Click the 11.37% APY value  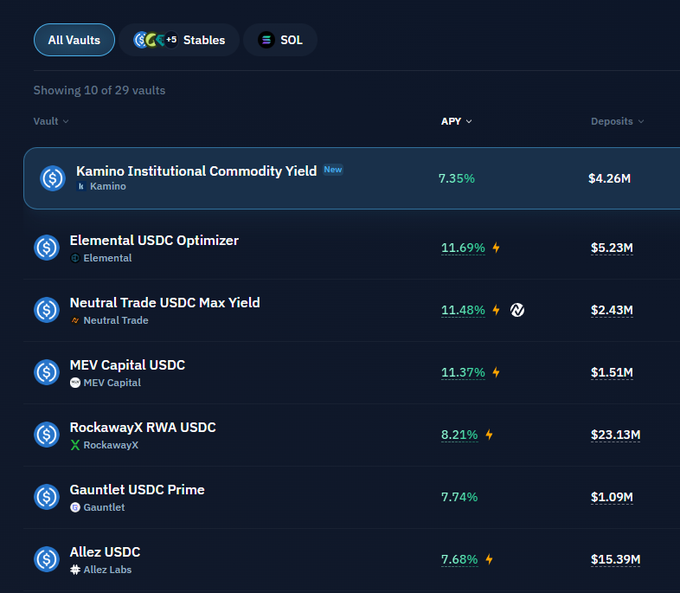463,373
